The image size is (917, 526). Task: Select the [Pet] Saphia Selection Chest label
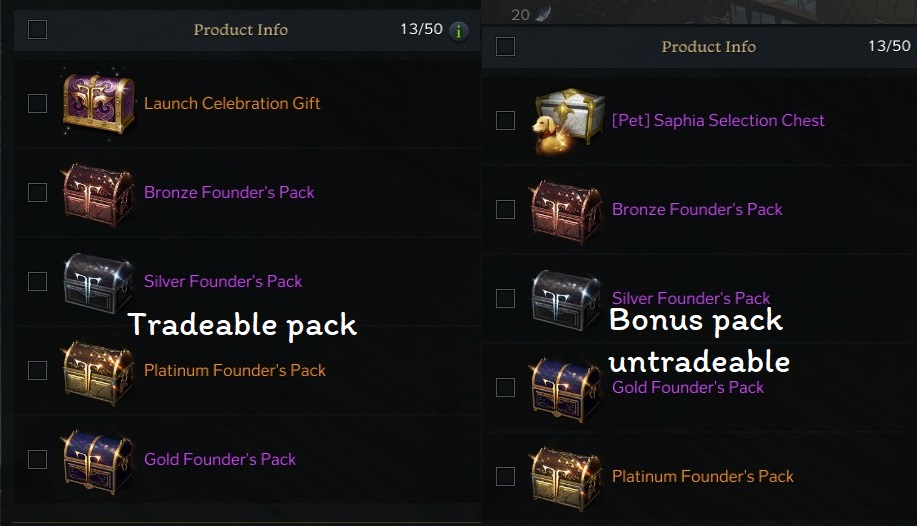pyautogui.click(x=718, y=121)
